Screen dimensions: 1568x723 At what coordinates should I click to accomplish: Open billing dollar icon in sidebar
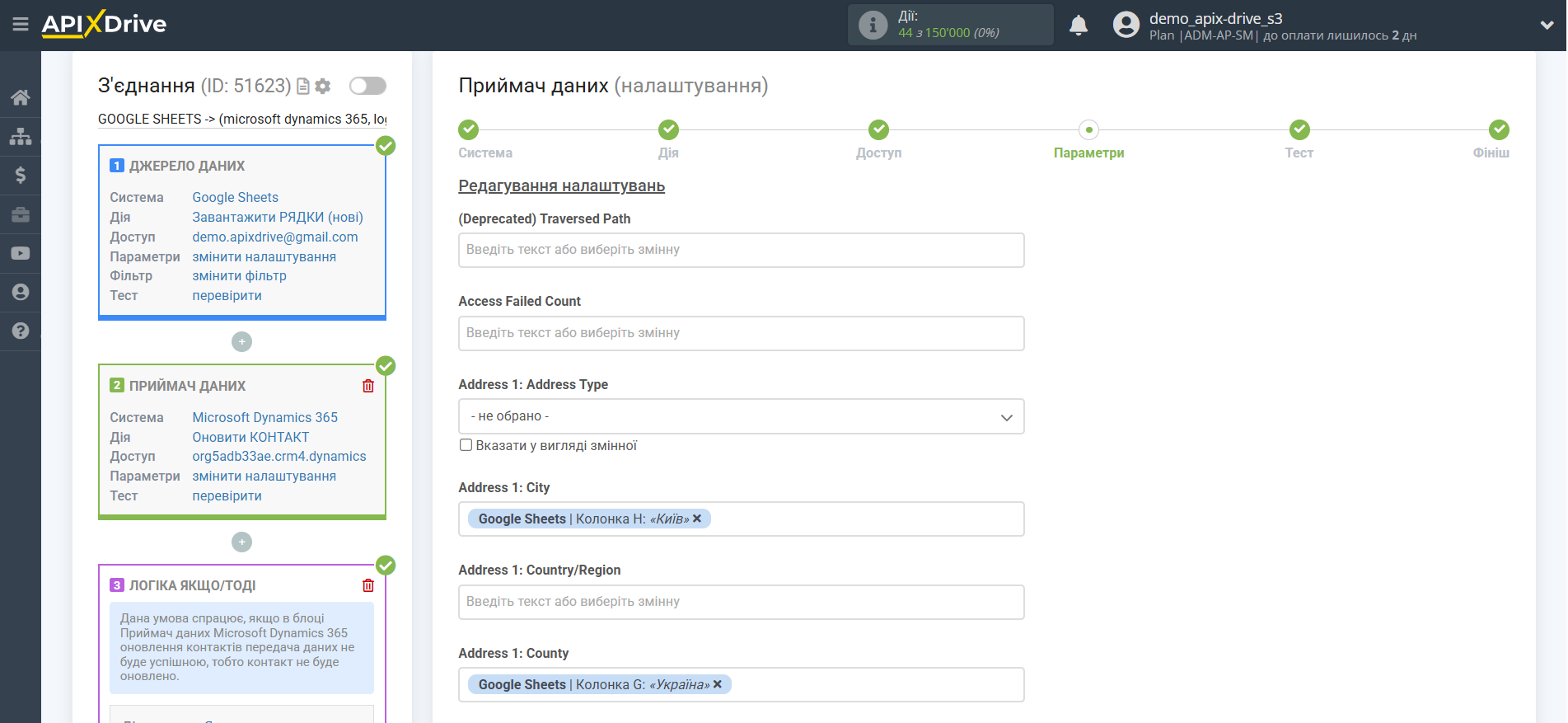pos(21,175)
